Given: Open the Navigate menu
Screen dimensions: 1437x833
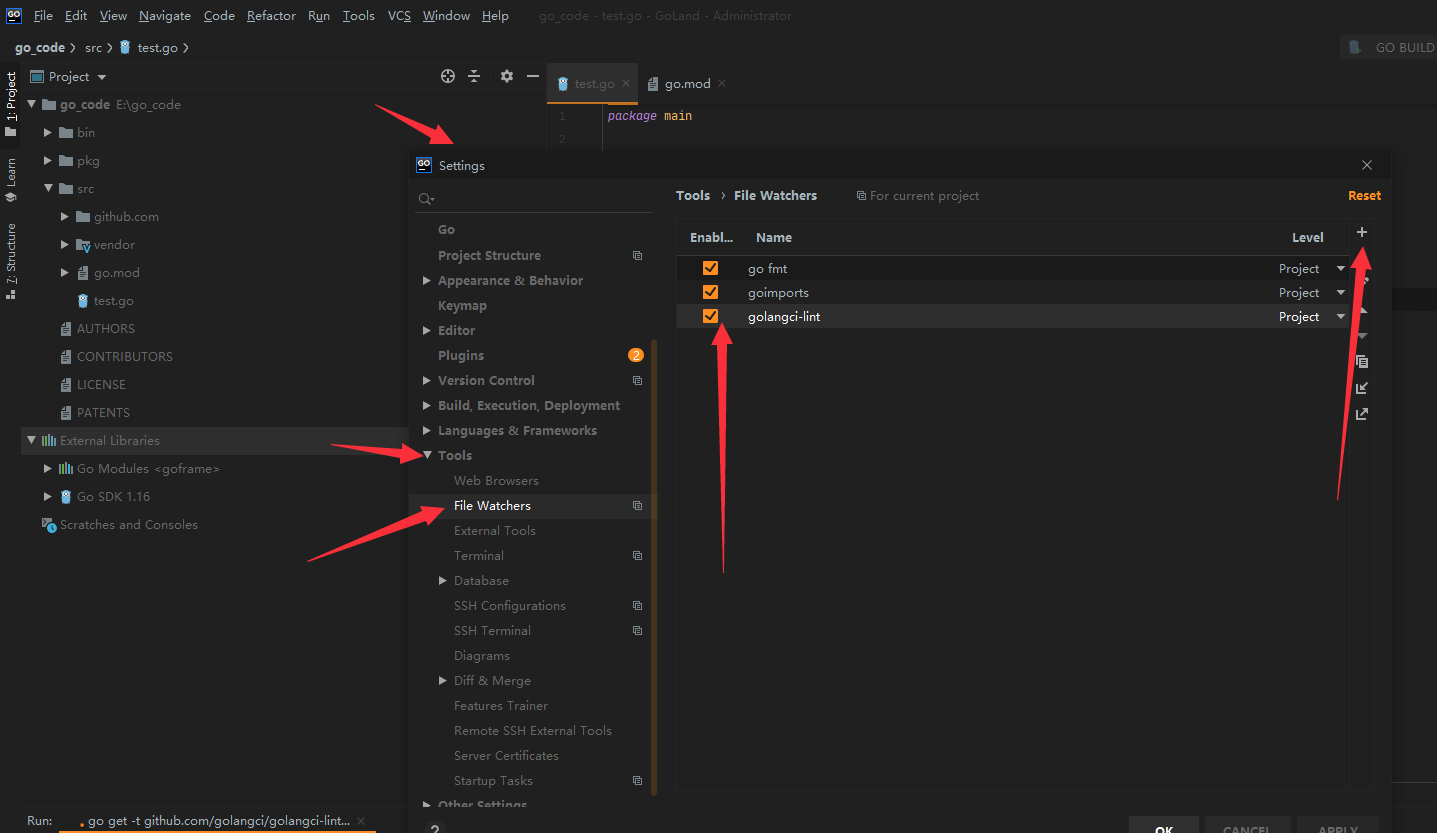Looking at the screenshot, I should pyautogui.click(x=165, y=15).
